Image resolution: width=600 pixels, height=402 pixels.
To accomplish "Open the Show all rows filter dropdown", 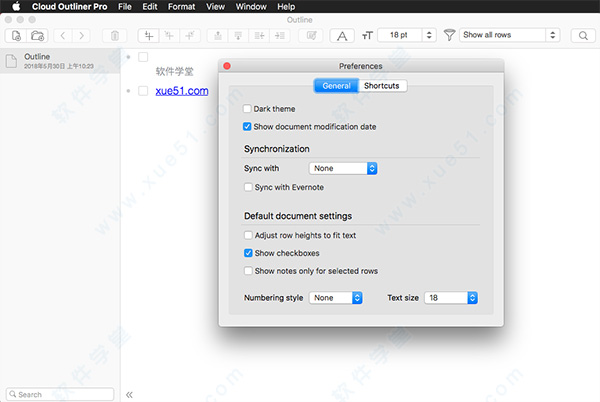I will tap(510, 35).
